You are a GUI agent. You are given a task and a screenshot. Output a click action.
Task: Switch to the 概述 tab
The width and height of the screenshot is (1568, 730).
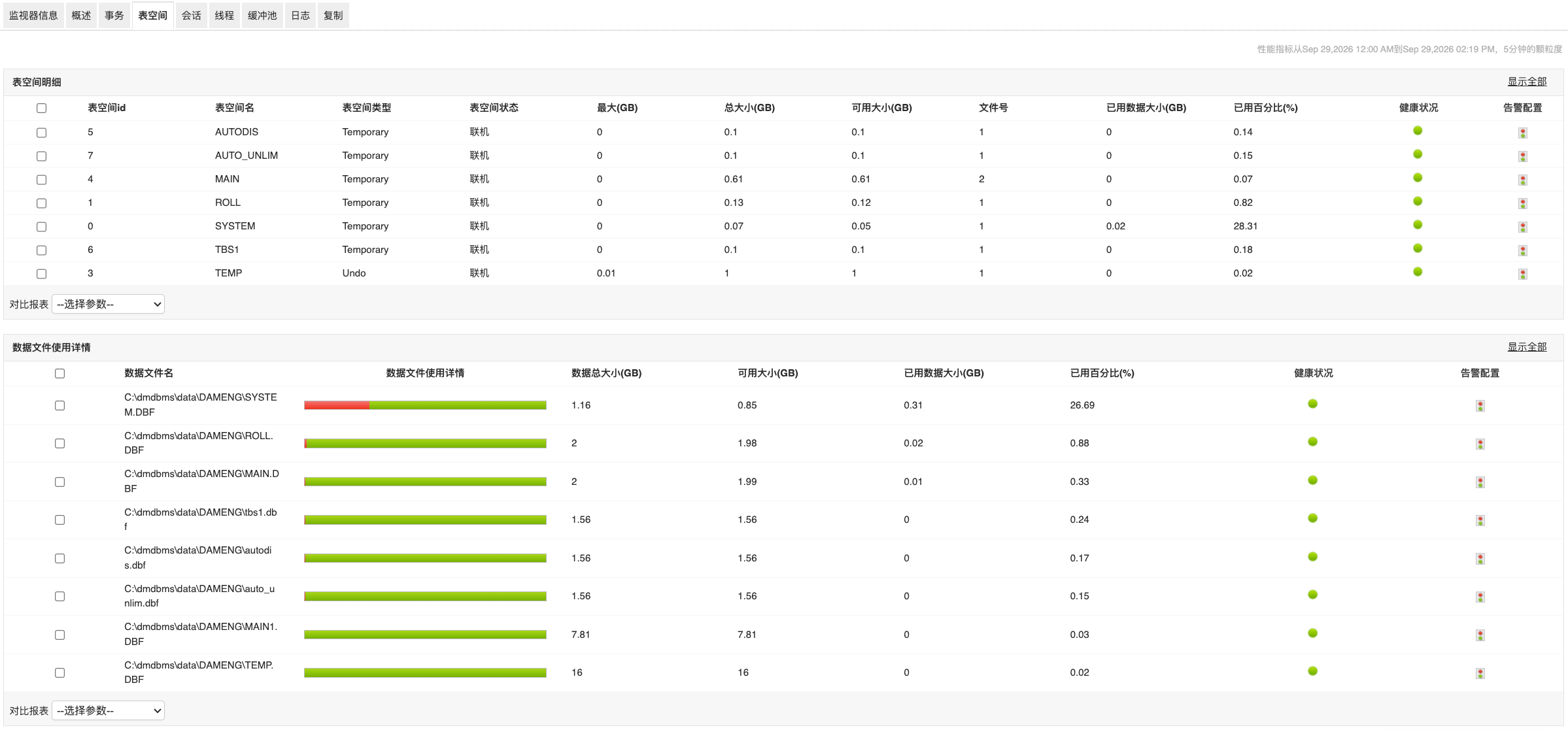coord(81,15)
